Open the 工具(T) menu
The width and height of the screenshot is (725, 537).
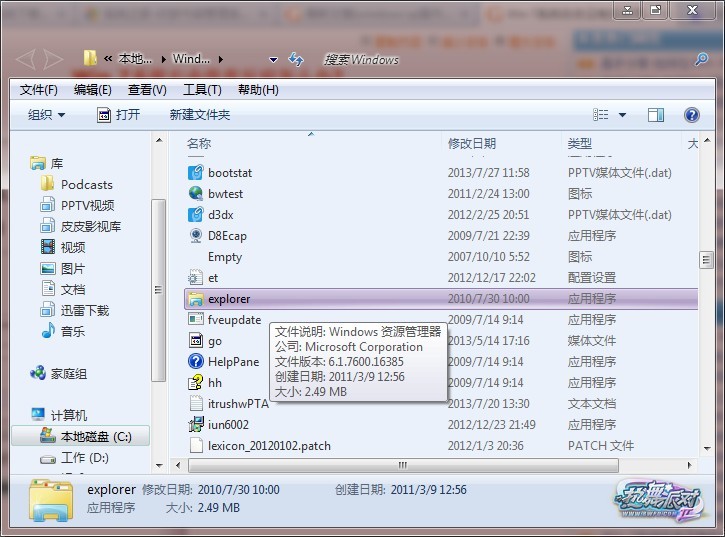point(202,90)
